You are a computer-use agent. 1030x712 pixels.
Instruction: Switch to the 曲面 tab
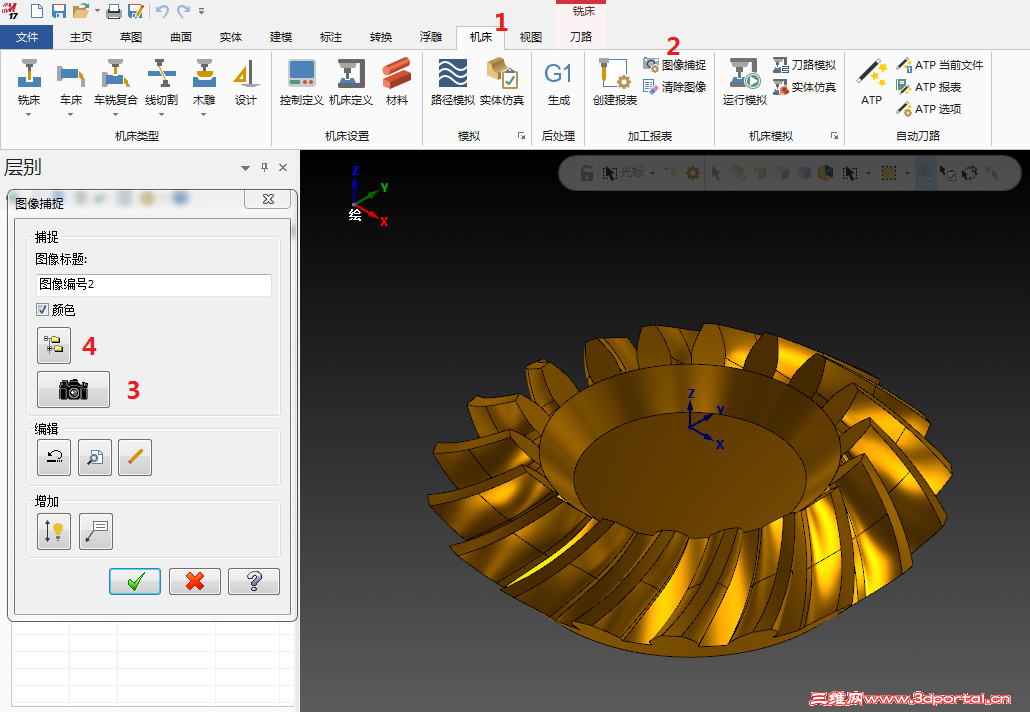(x=181, y=37)
